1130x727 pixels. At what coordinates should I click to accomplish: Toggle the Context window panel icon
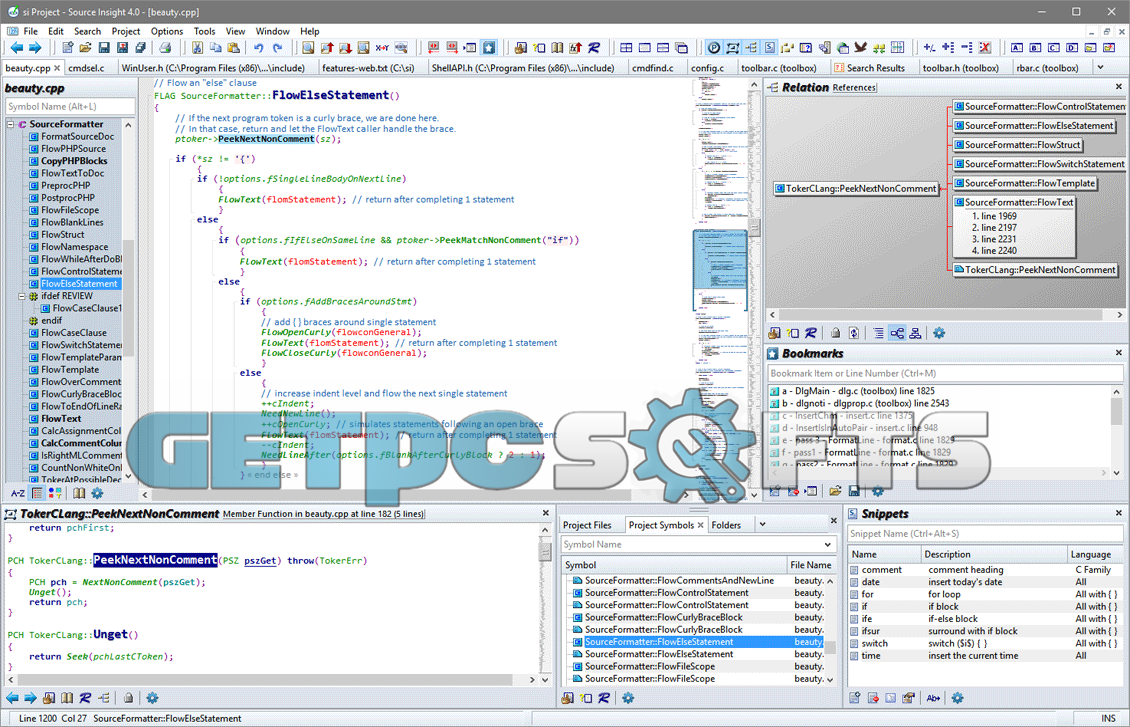(x=732, y=48)
